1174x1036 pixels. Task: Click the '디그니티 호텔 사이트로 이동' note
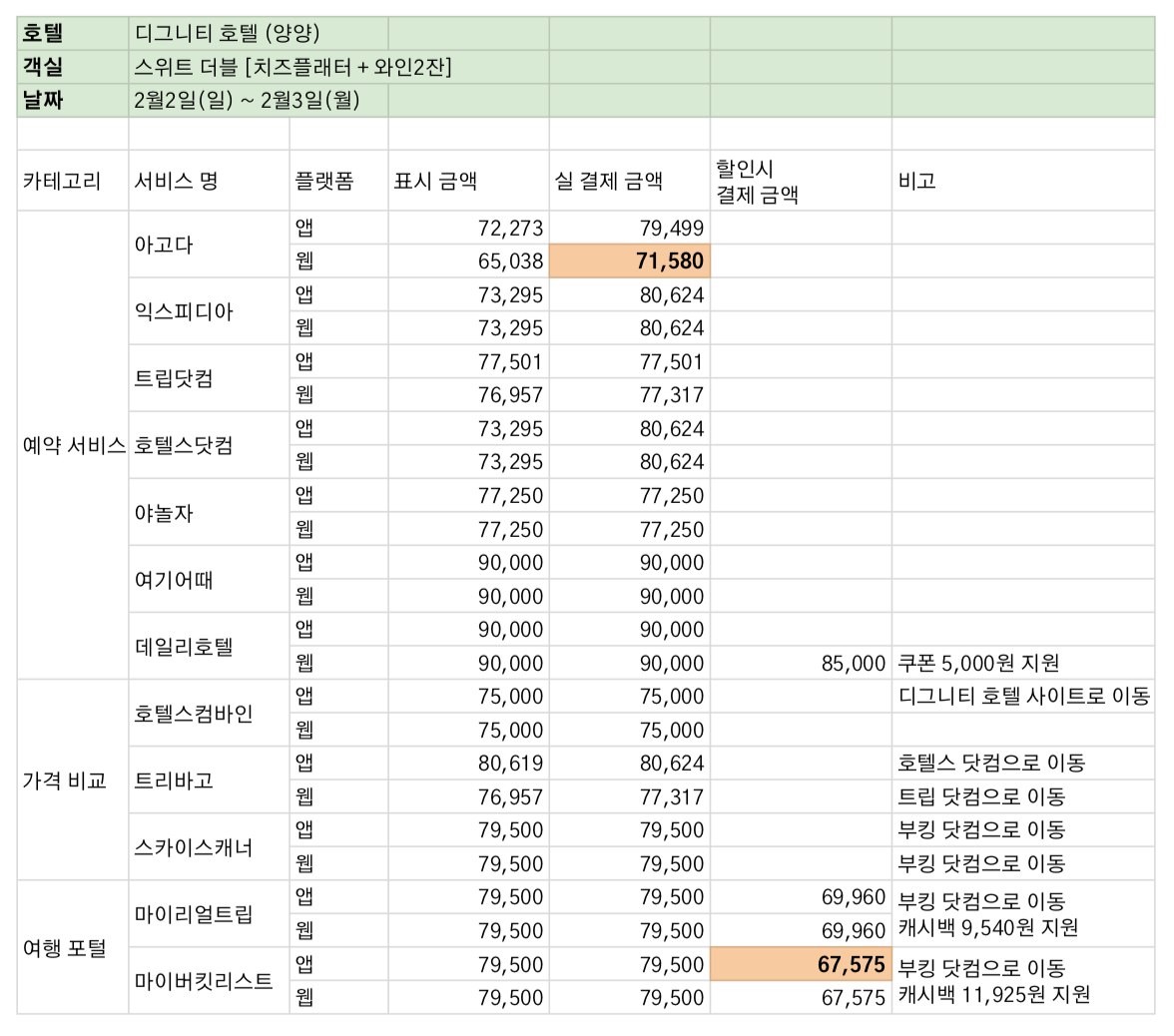1023,697
